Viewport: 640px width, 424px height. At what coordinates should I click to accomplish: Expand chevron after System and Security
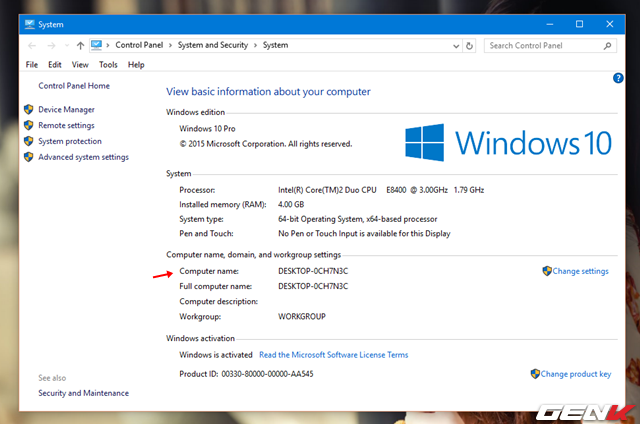tap(255, 45)
